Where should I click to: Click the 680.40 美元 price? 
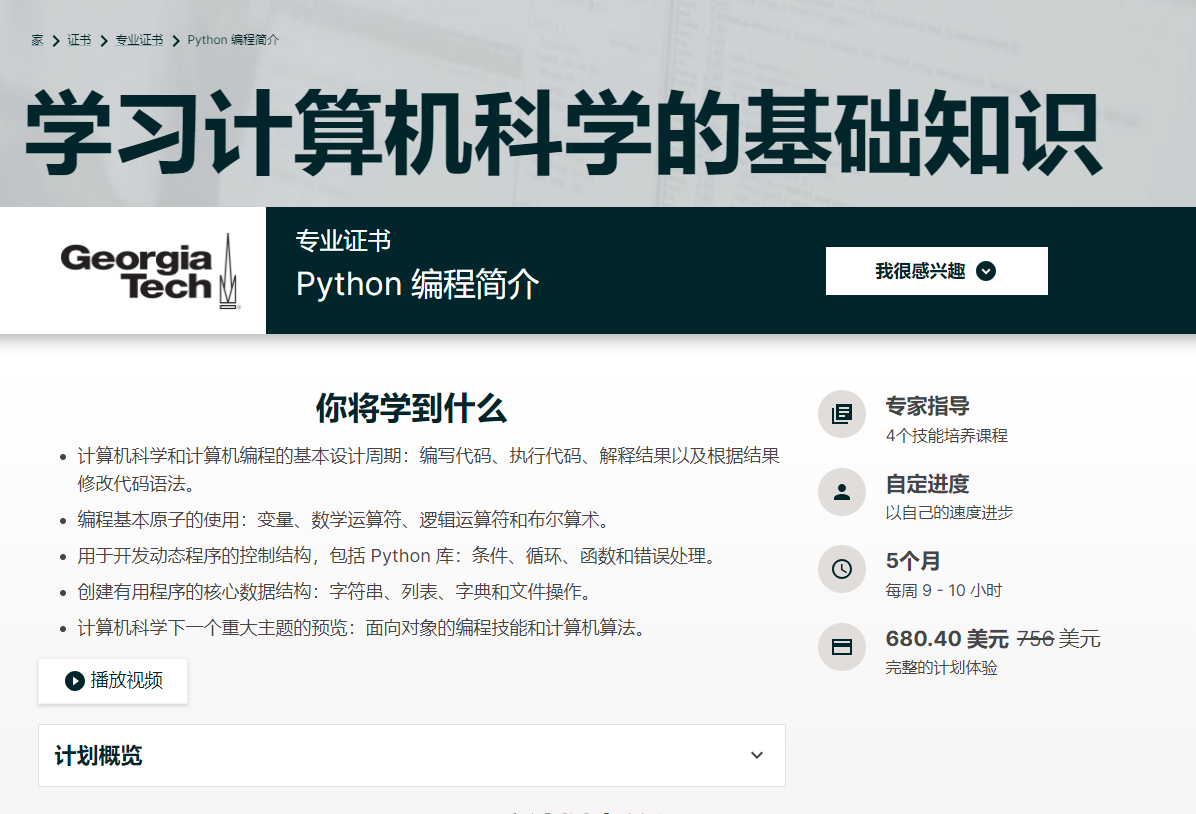[x=947, y=639]
